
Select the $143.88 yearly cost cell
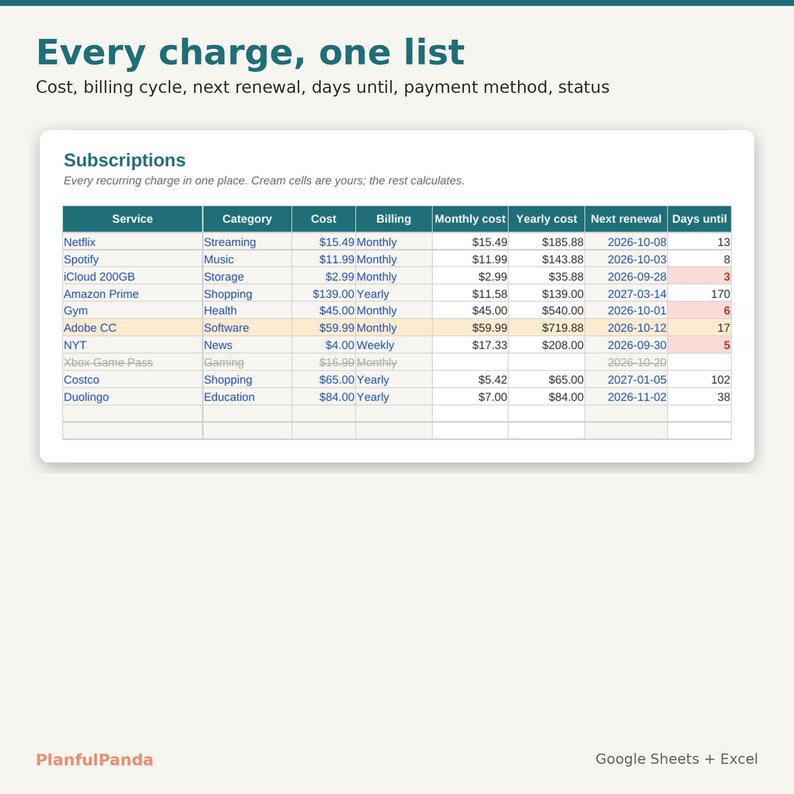[x=547, y=259]
